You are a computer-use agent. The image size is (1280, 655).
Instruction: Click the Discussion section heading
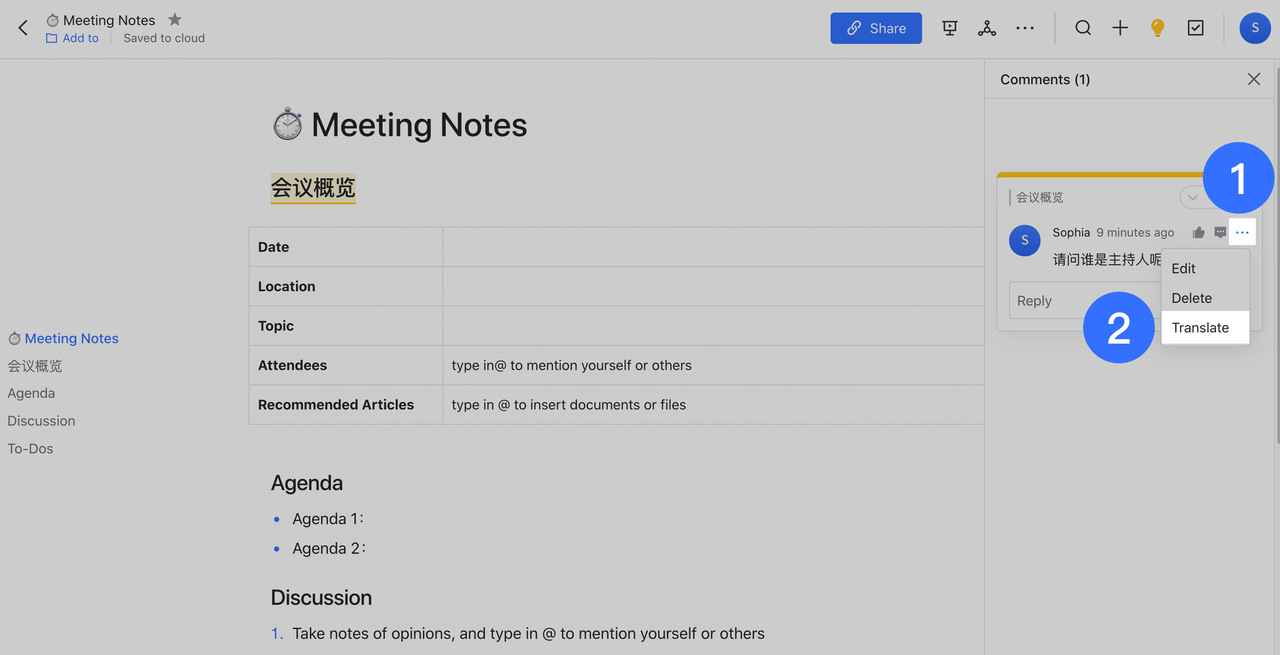coord(321,598)
